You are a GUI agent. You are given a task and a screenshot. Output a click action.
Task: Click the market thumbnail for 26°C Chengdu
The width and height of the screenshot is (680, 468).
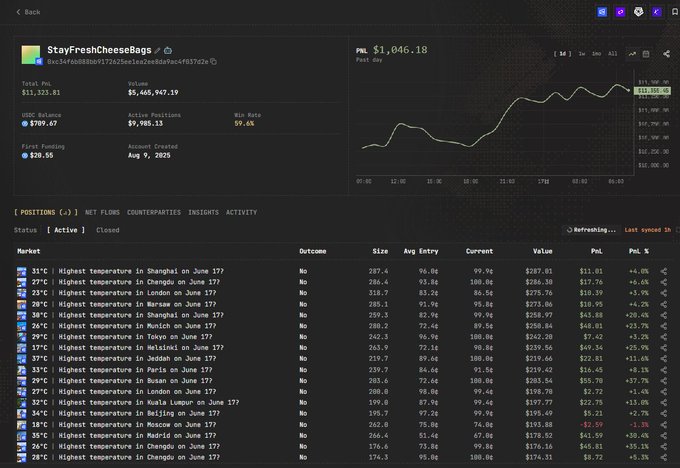[x=22, y=446]
